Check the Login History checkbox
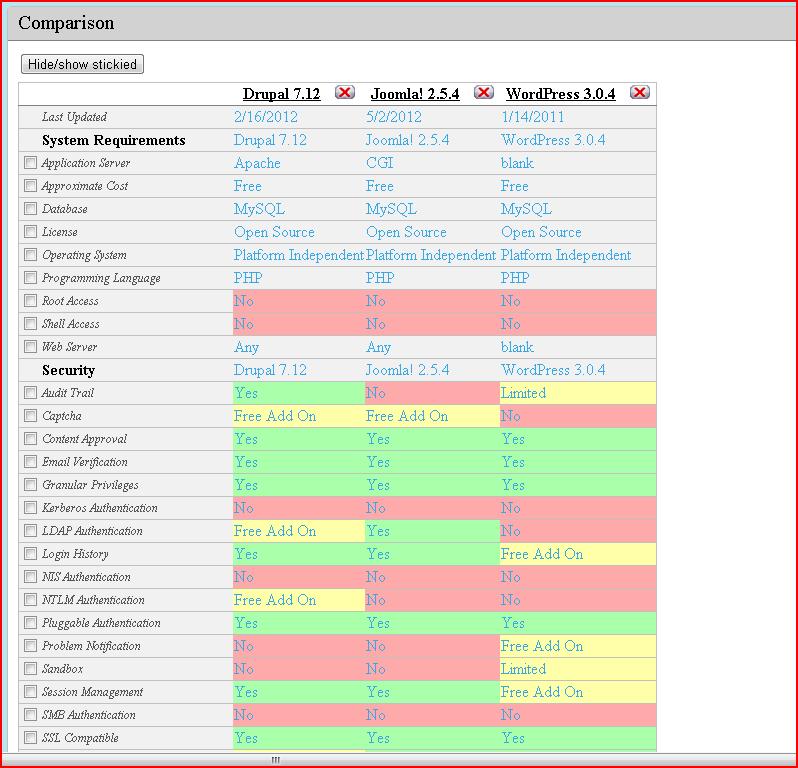The height and width of the screenshot is (768, 798). [x=31, y=553]
